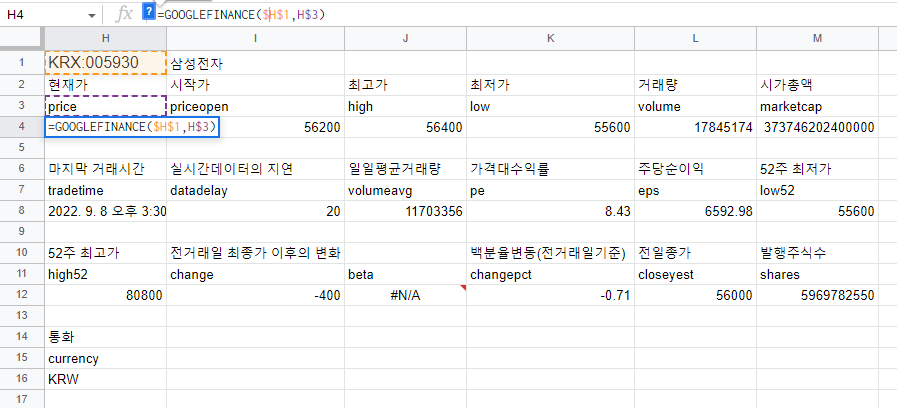Click the high52 cell
The image size is (897, 408).
106,275
